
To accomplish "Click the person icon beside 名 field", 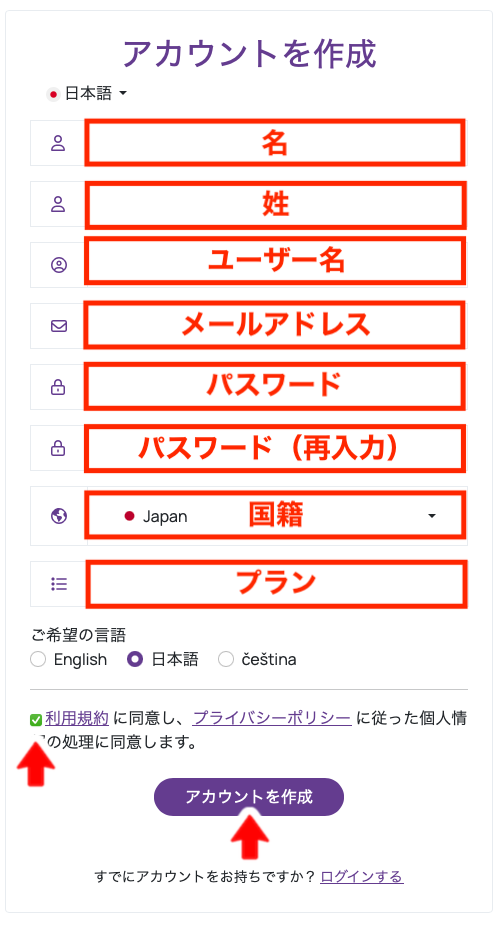I will click(x=58, y=143).
